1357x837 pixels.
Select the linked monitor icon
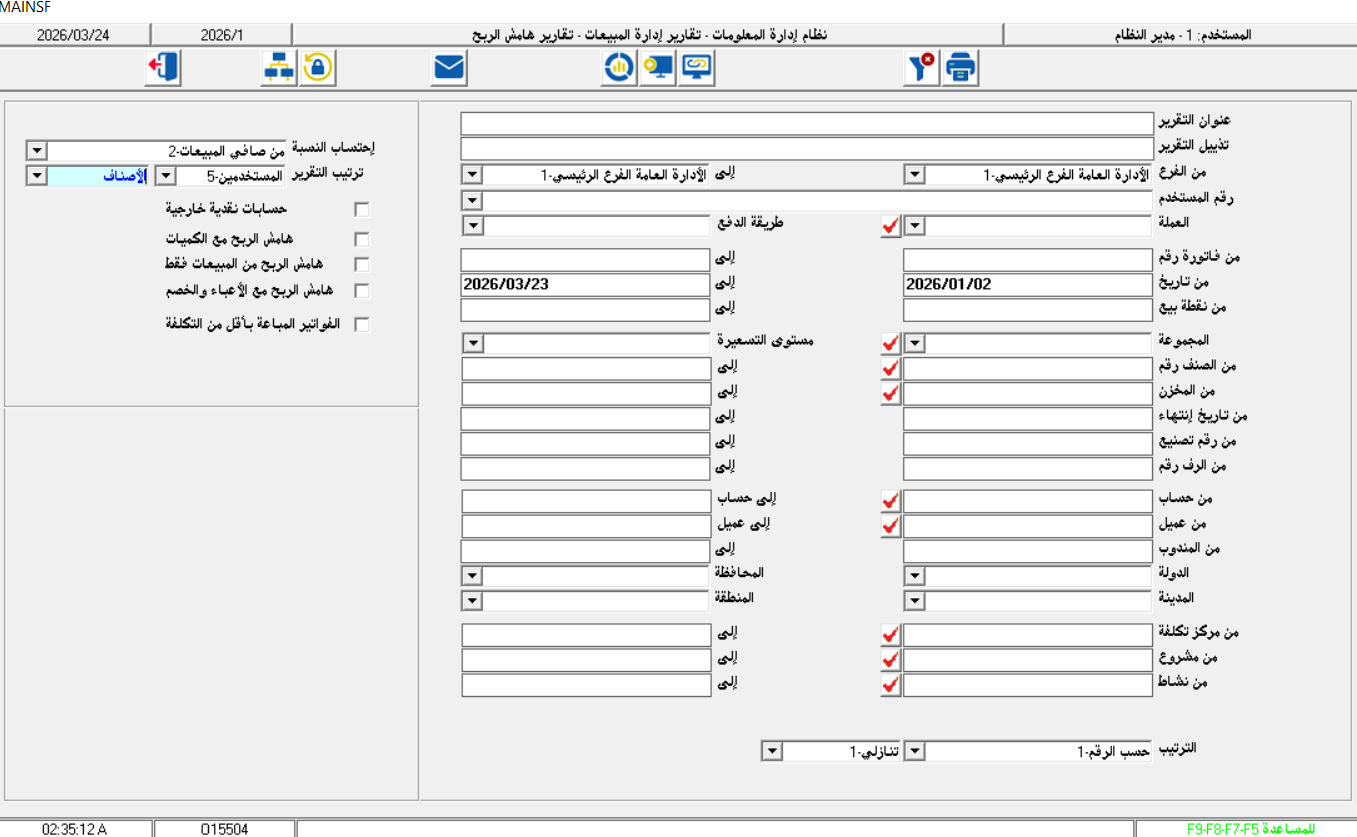(x=696, y=68)
